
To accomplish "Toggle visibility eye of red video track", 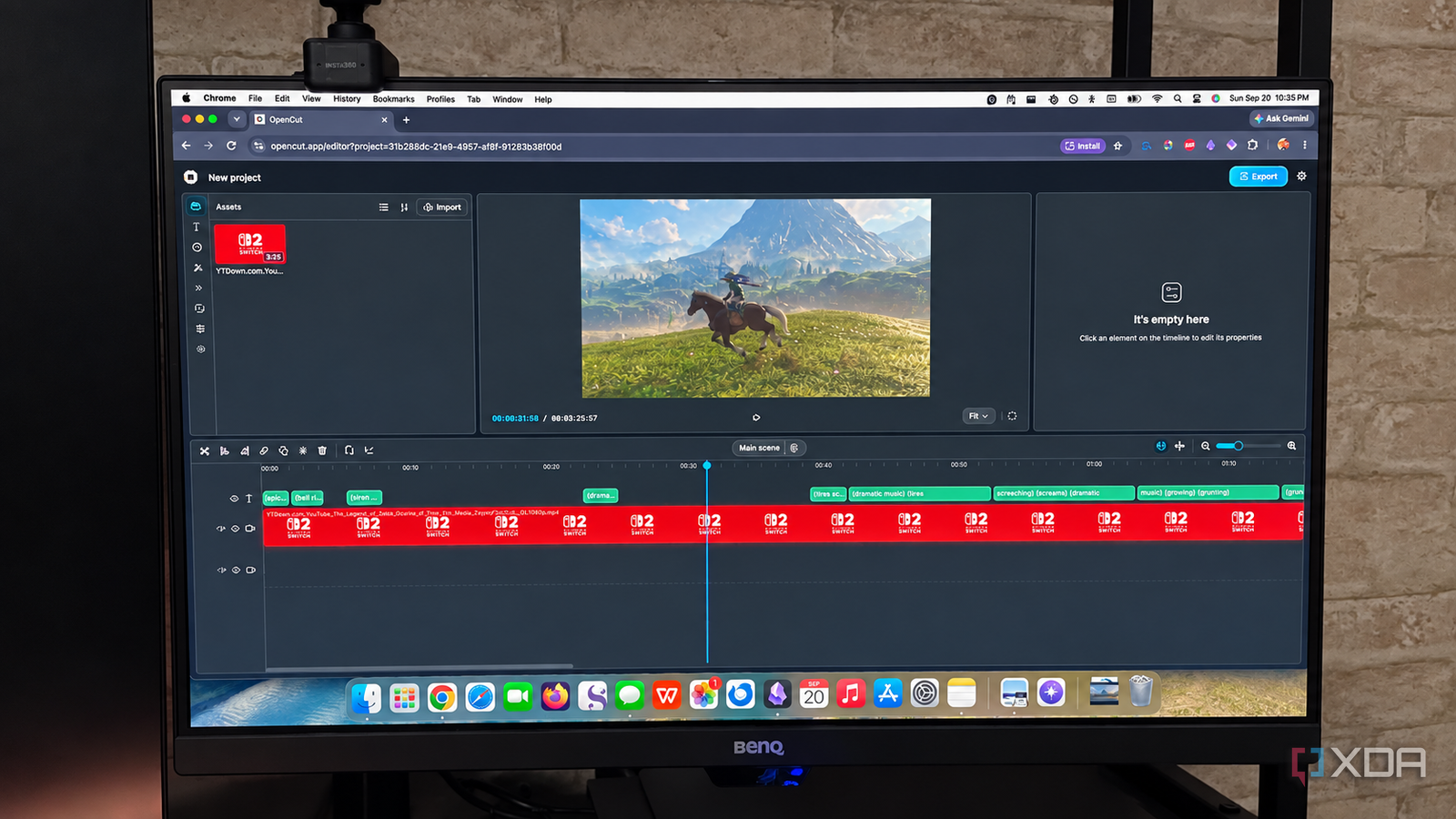I will tap(236, 529).
